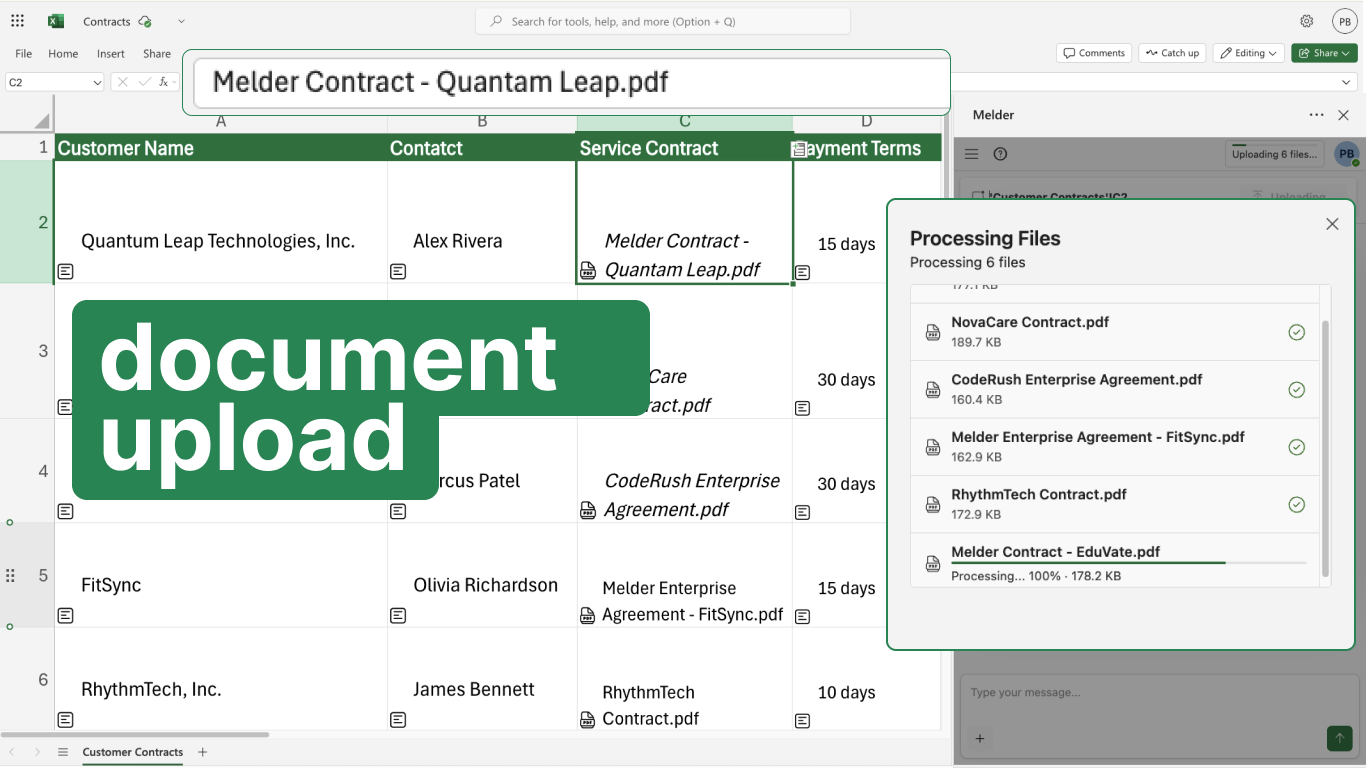The height and width of the screenshot is (768, 1366).
Task: Switch to Customer Contracts sheet tab
Action: [133, 752]
